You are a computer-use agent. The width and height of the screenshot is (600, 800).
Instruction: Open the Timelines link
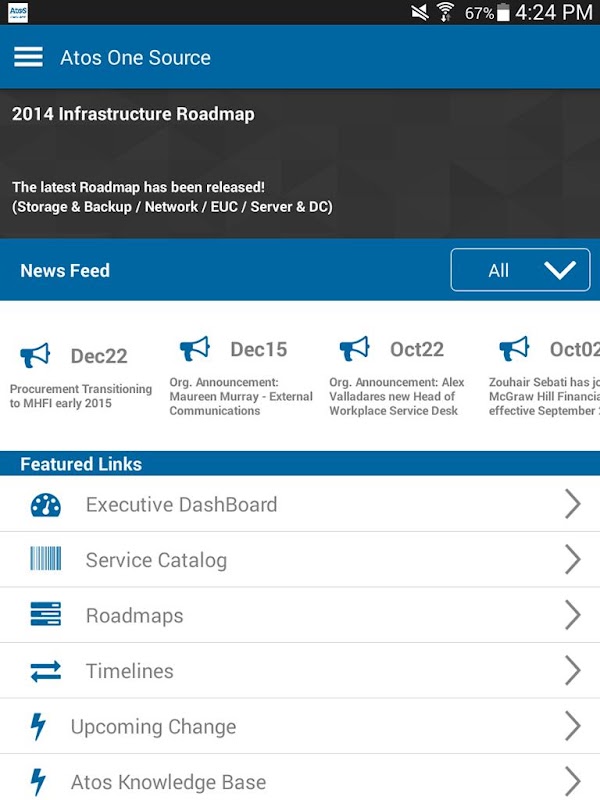tap(300, 671)
